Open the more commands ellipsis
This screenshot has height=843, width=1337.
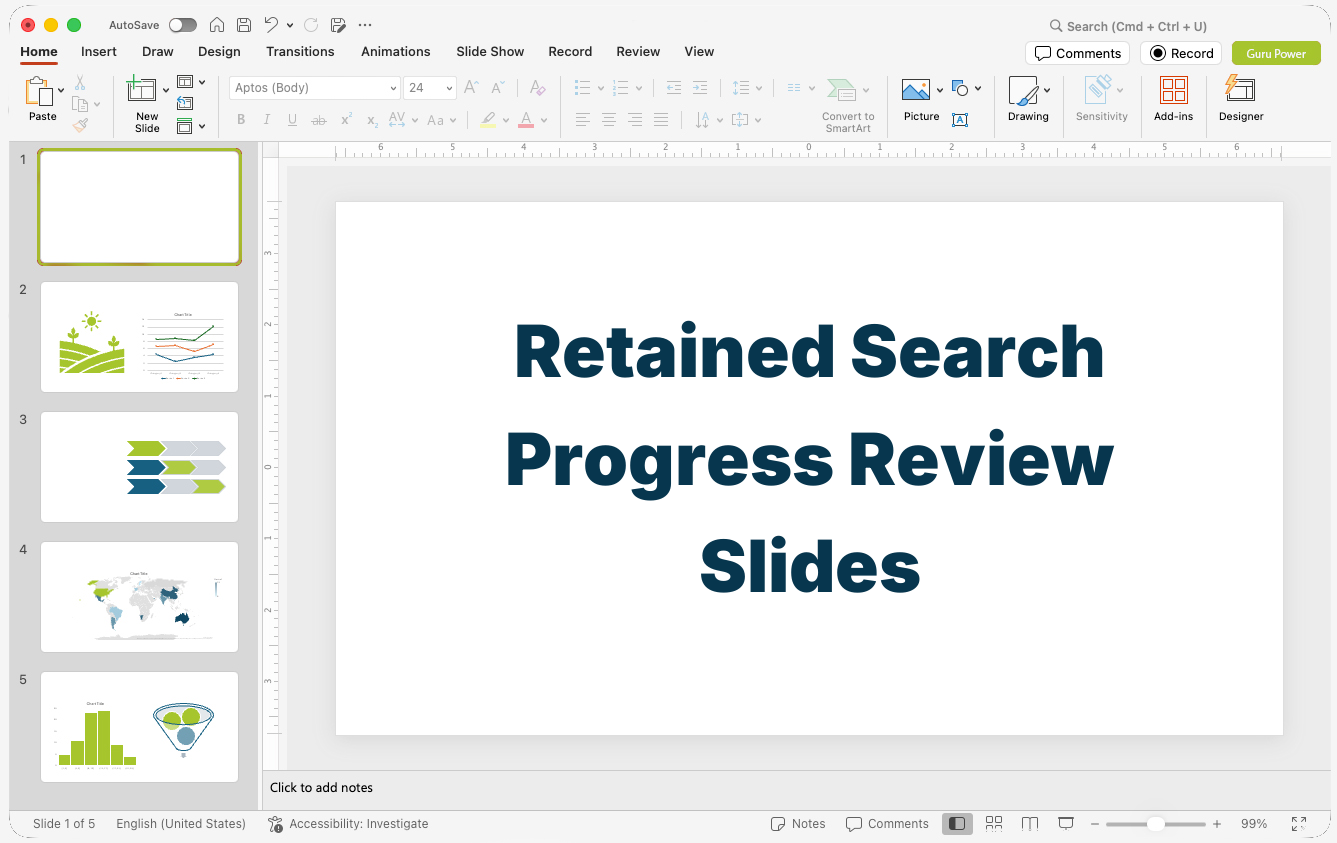point(365,25)
